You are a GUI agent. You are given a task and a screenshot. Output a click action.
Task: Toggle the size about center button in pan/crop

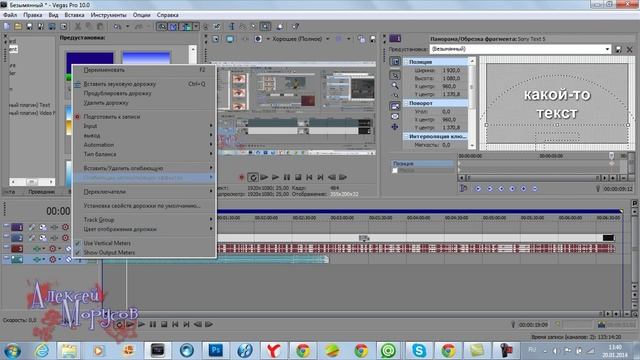(x=395, y=117)
